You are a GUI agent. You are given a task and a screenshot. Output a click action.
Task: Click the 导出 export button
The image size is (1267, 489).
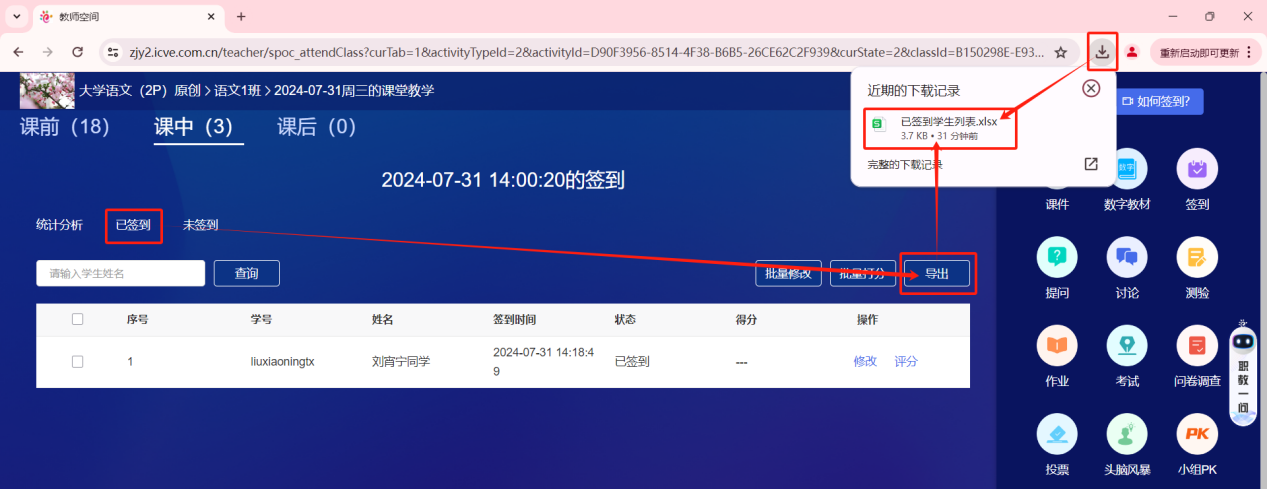pos(936,273)
